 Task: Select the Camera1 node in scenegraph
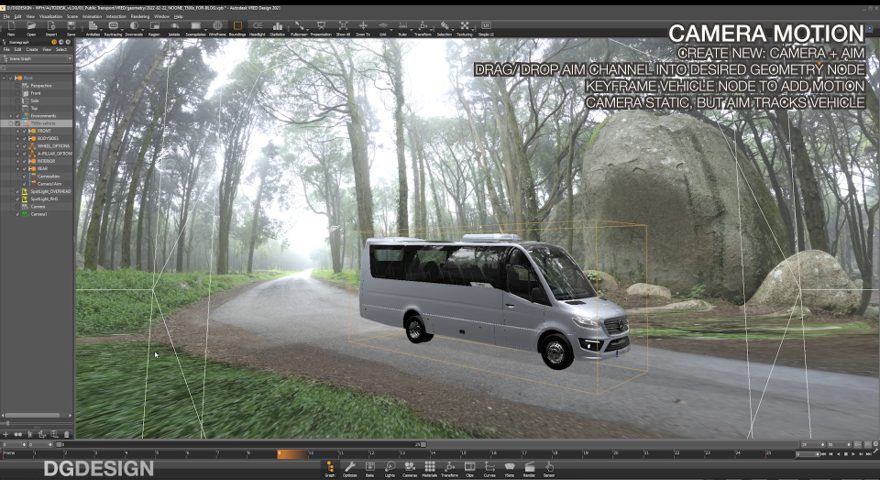pyautogui.click(x=39, y=213)
